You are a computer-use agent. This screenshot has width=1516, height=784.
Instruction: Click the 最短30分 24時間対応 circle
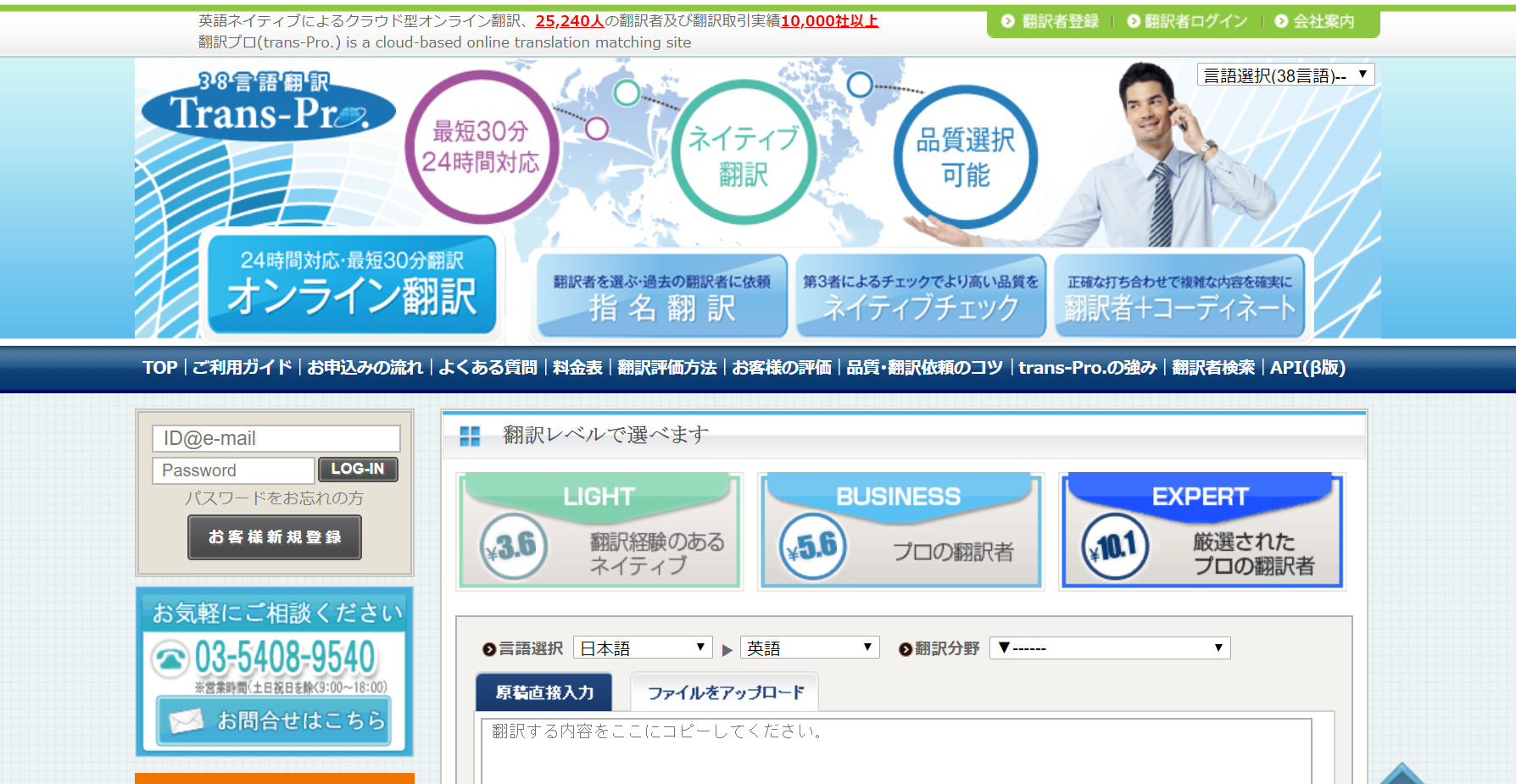pyautogui.click(x=482, y=146)
